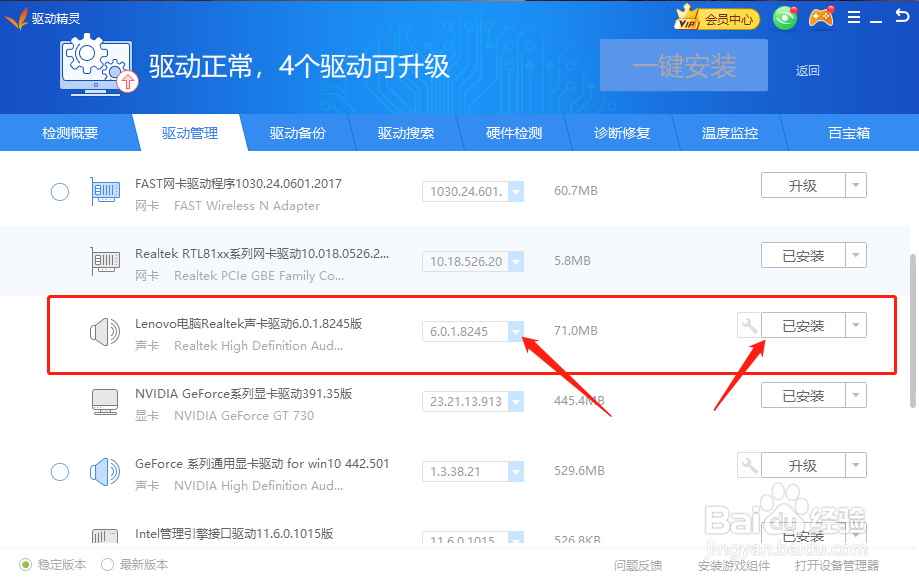This screenshot has height=581, width=919.
Task: Click the NVIDIA High Definition Audio speaker icon
Action: (x=105, y=471)
